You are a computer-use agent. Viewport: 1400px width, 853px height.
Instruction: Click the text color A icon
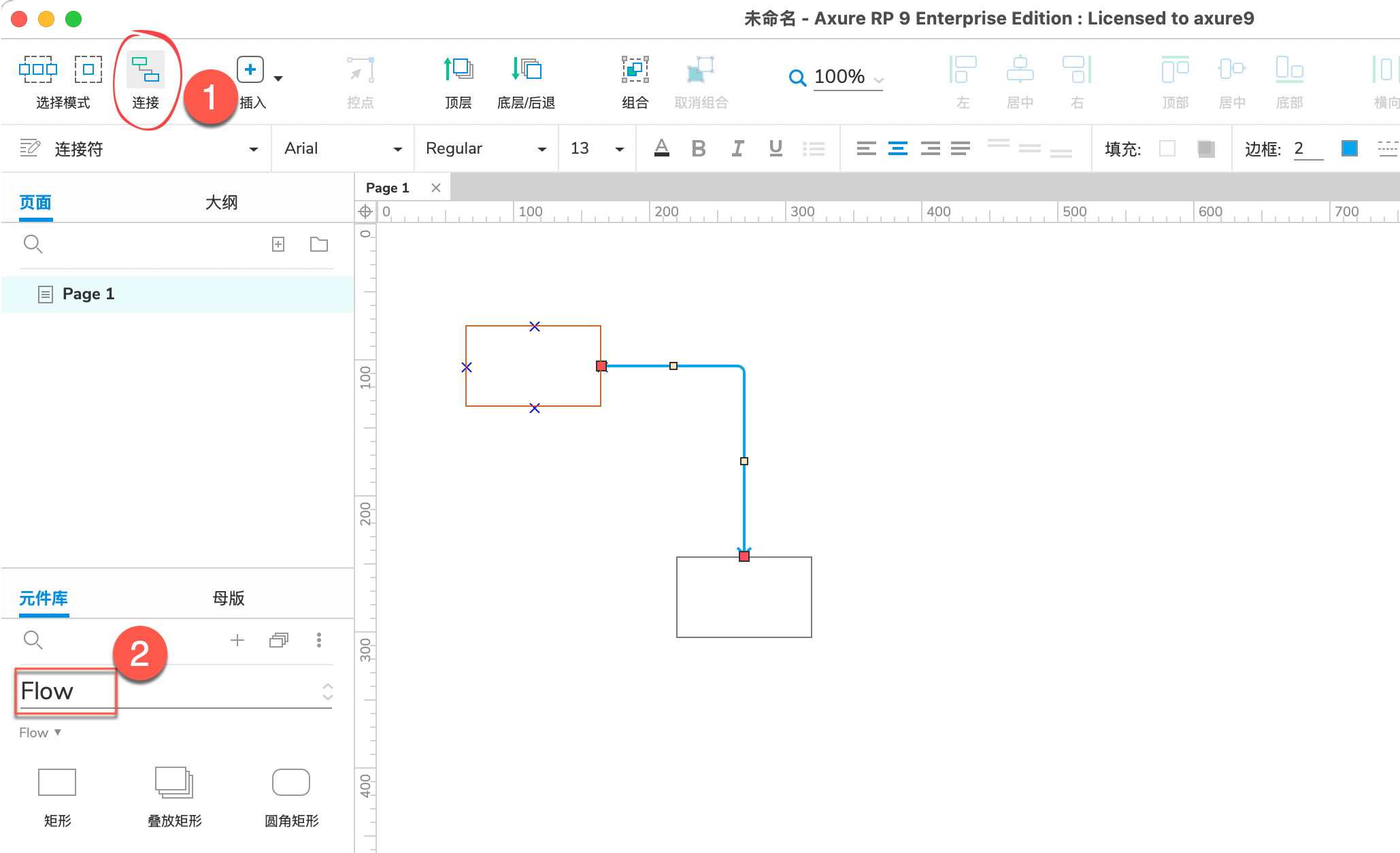[x=661, y=148]
